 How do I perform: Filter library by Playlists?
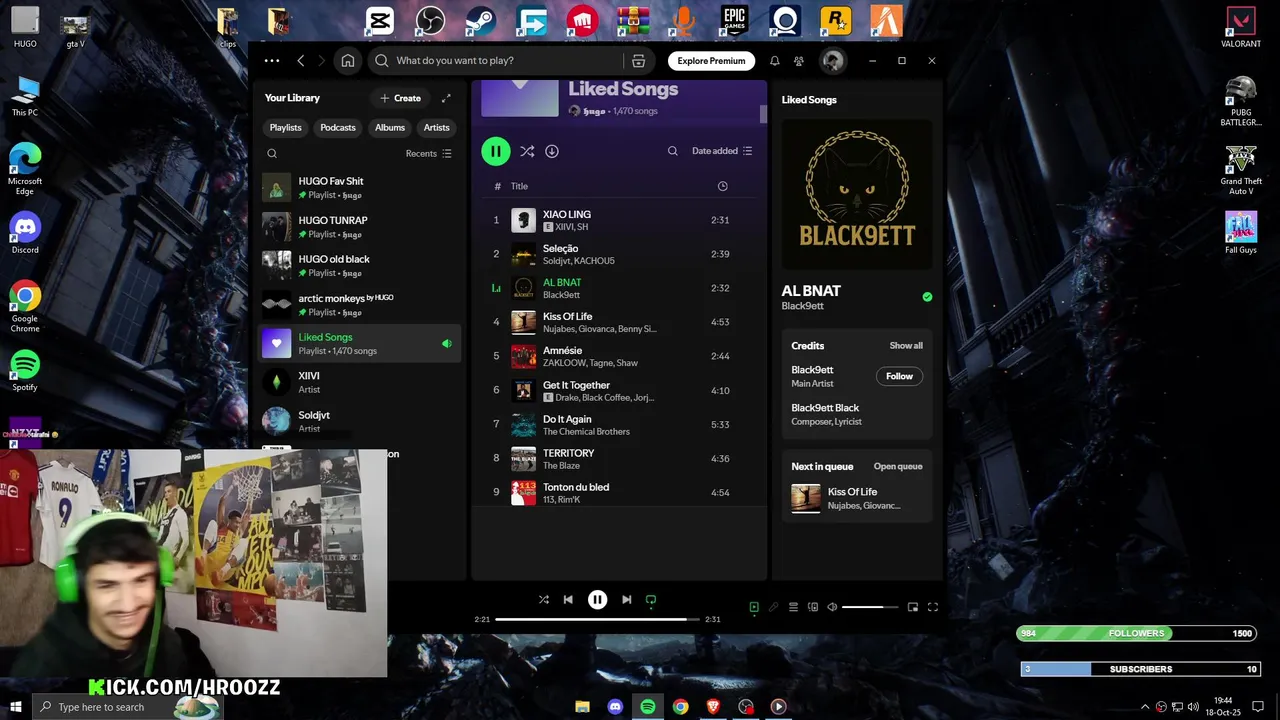pos(285,128)
